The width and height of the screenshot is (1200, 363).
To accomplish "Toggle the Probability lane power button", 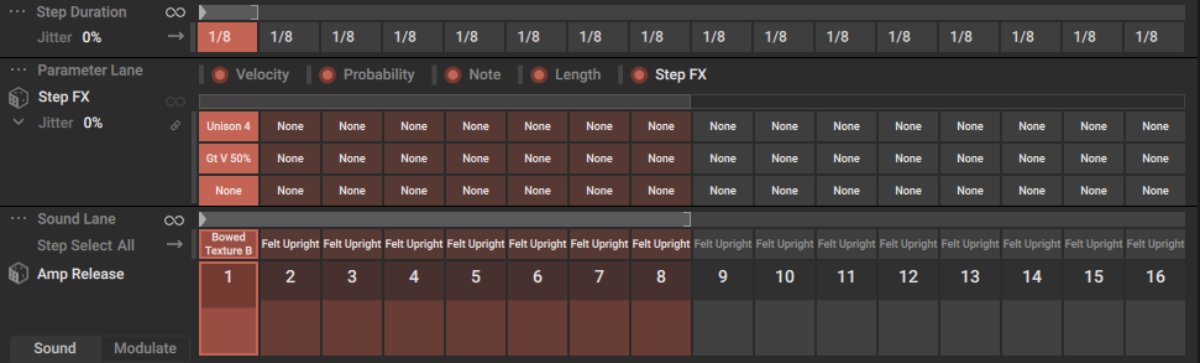I will coord(327,74).
